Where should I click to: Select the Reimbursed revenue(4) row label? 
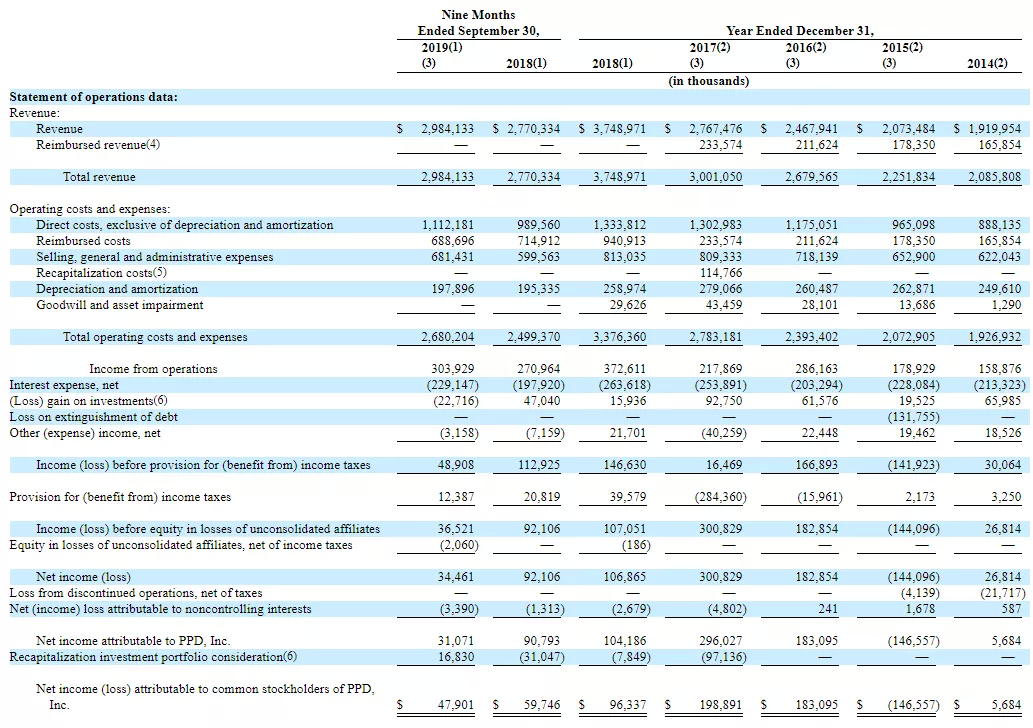tap(98, 145)
